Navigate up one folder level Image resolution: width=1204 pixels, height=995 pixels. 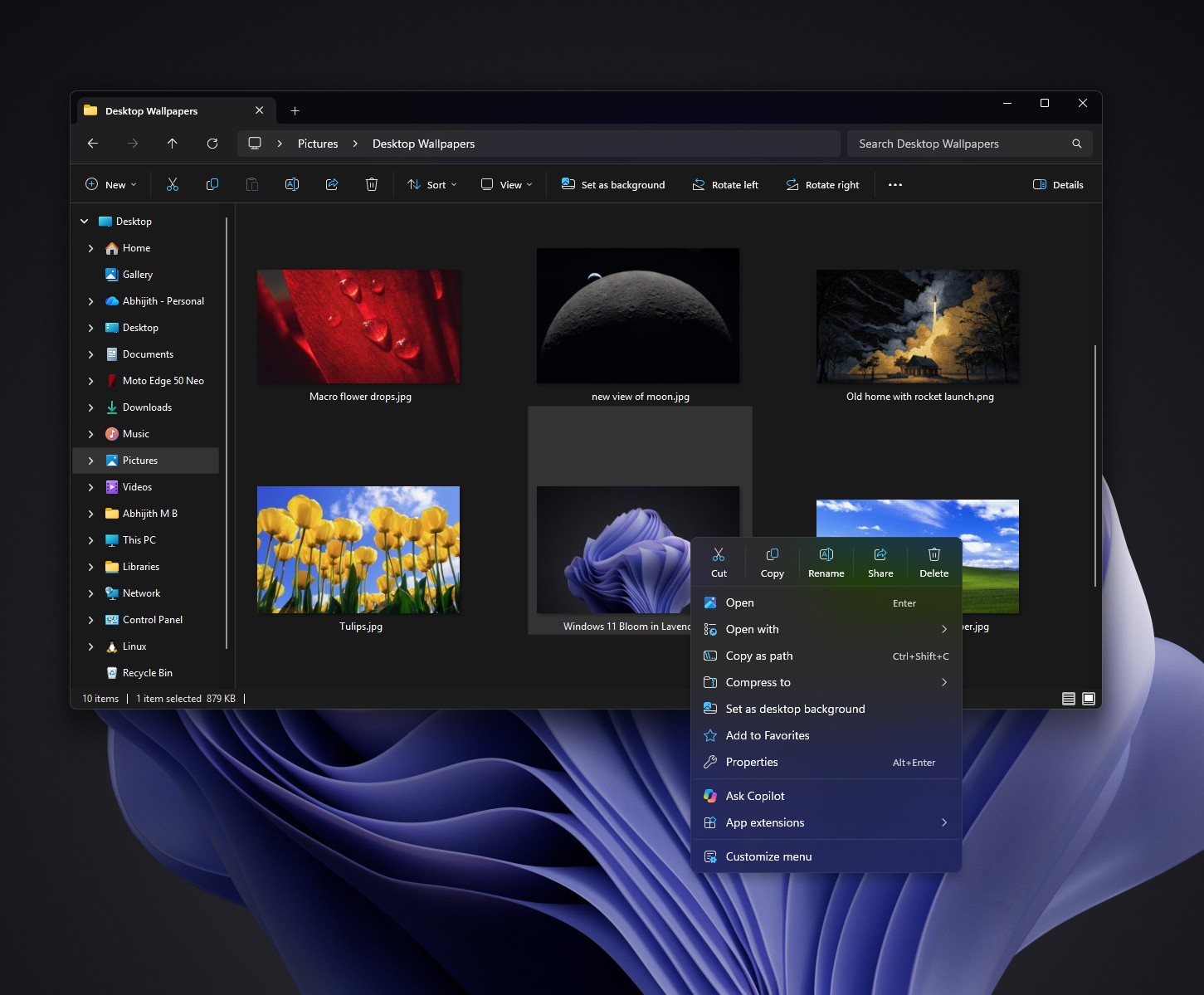(x=173, y=144)
